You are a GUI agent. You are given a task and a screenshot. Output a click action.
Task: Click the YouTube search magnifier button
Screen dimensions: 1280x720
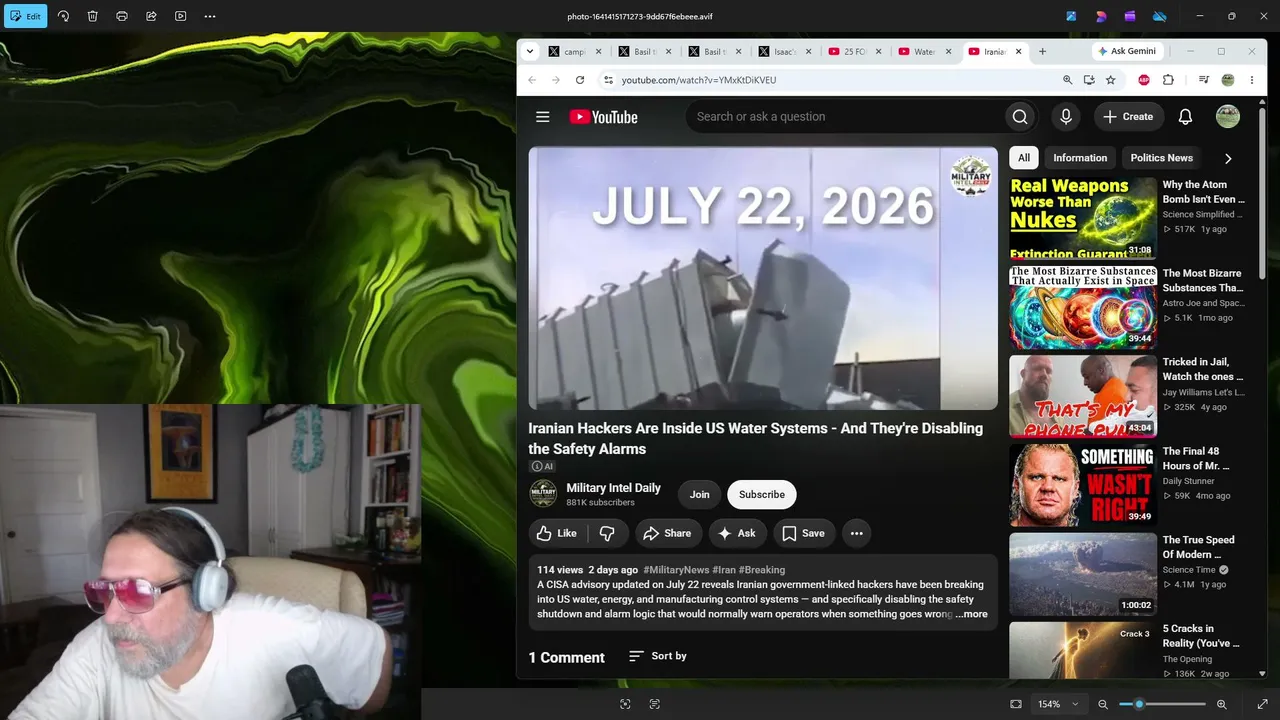pos(1020,117)
